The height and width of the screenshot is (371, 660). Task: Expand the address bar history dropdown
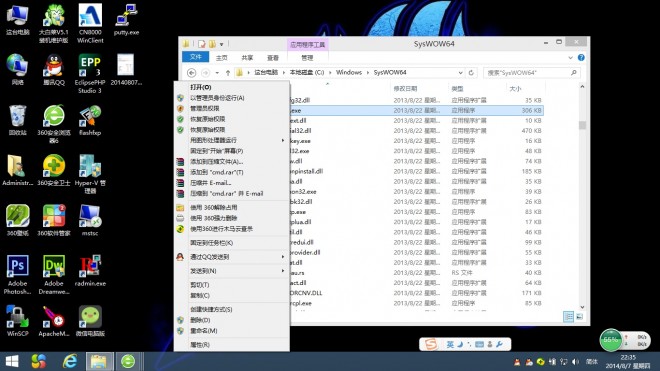coord(460,72)
